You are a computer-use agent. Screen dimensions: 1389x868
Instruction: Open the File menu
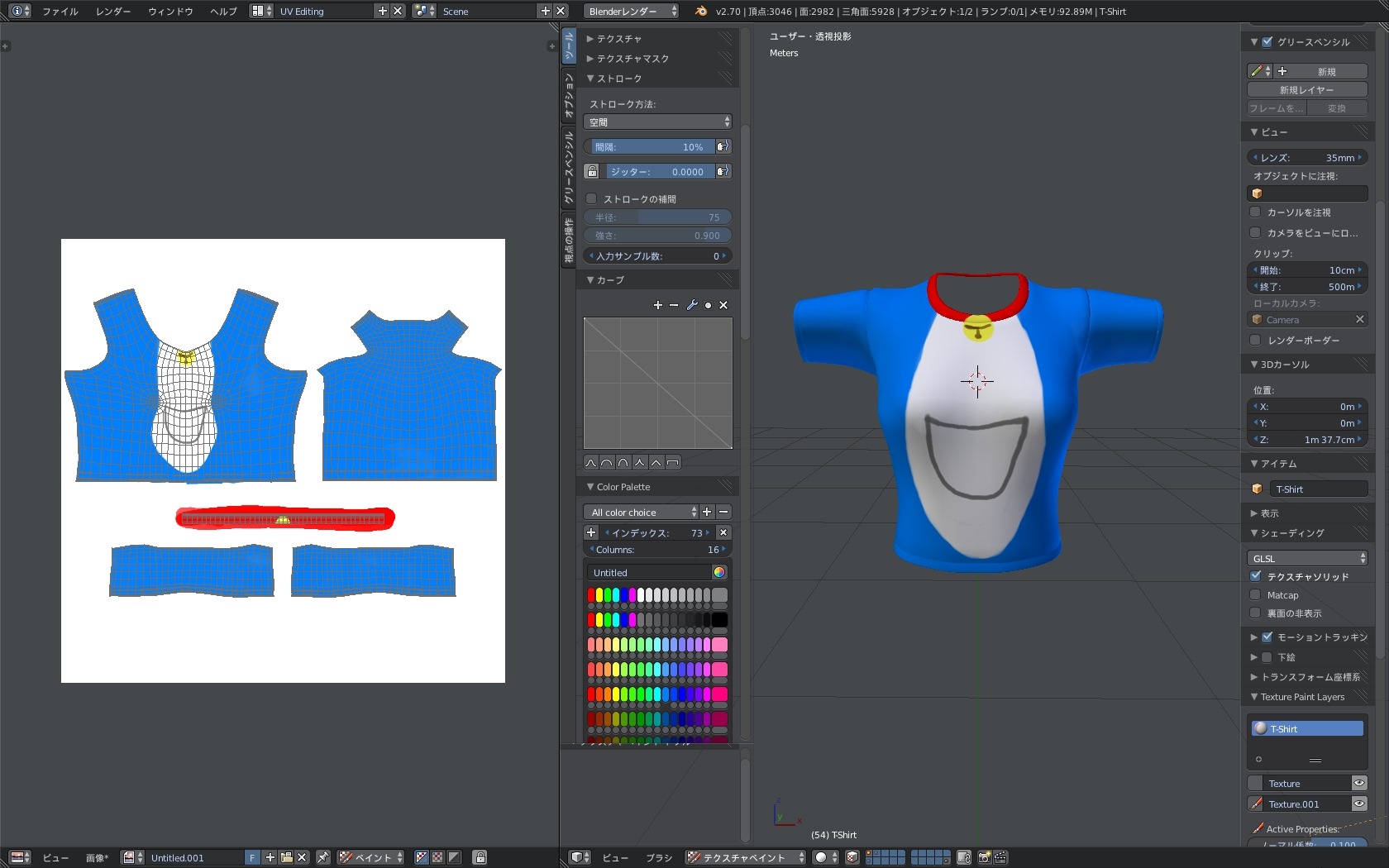[60, 11]
